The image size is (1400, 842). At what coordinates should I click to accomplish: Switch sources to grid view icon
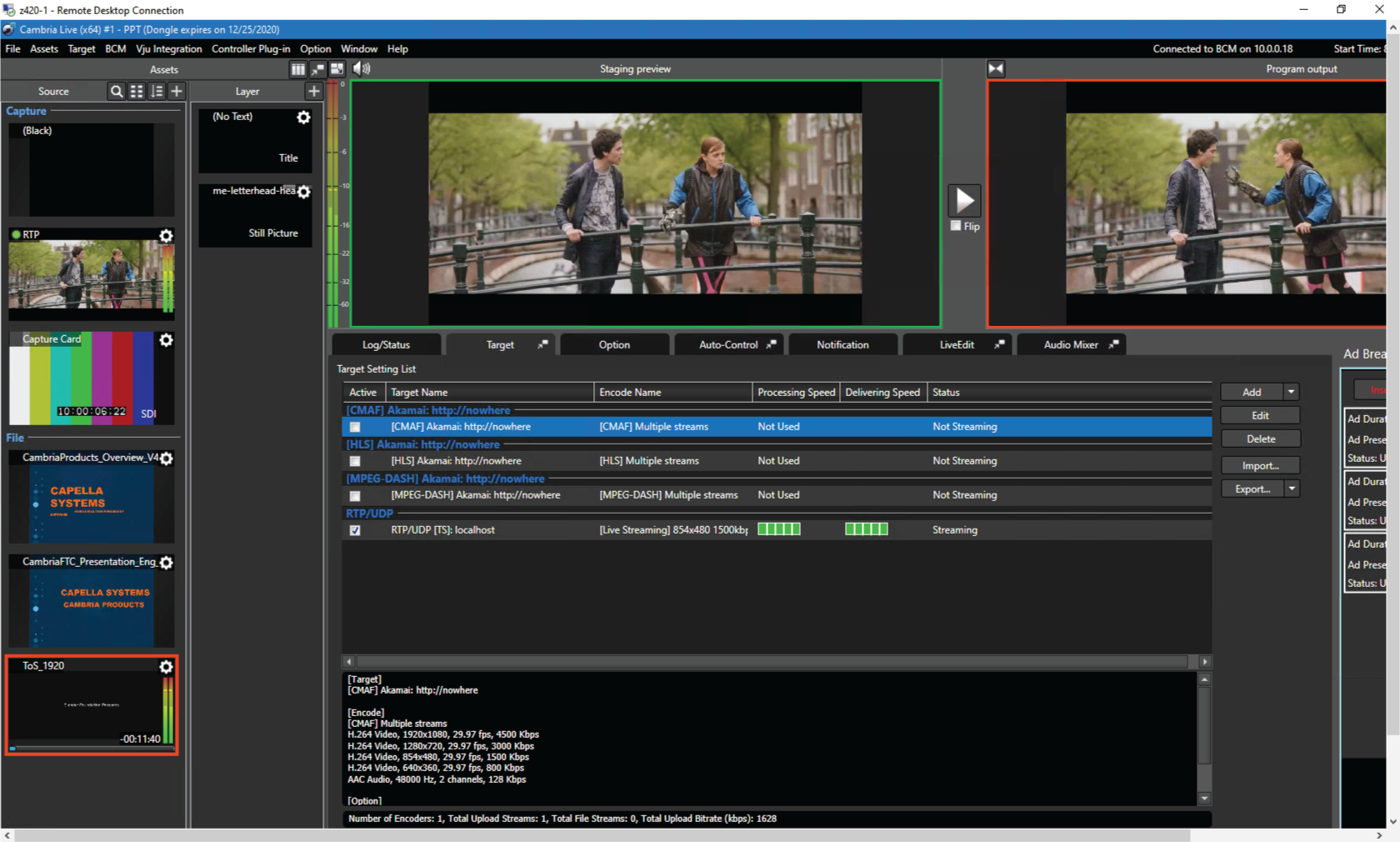(x=137, y=92)
